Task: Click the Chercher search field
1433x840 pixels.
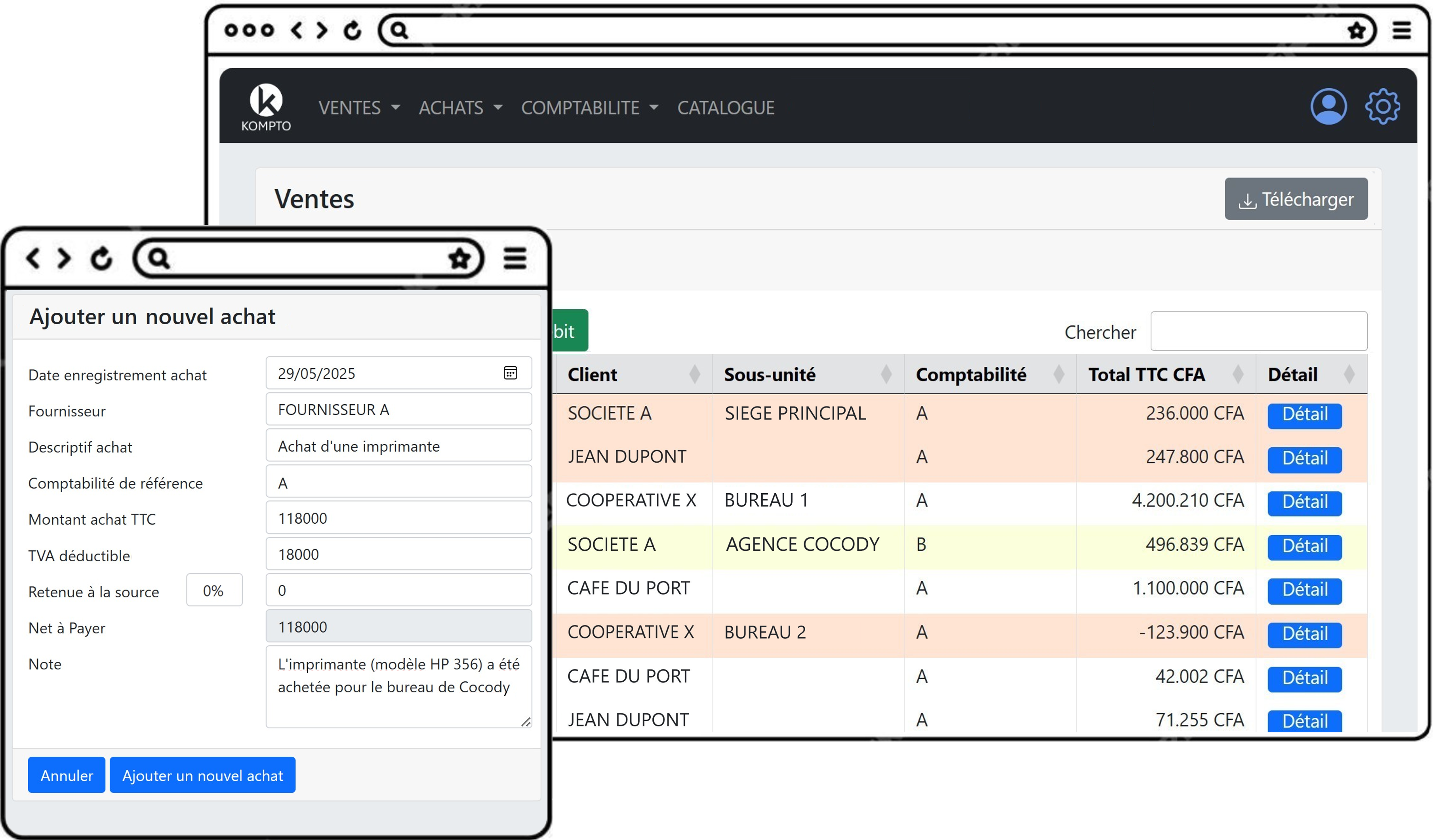Action: [1258, 331]
